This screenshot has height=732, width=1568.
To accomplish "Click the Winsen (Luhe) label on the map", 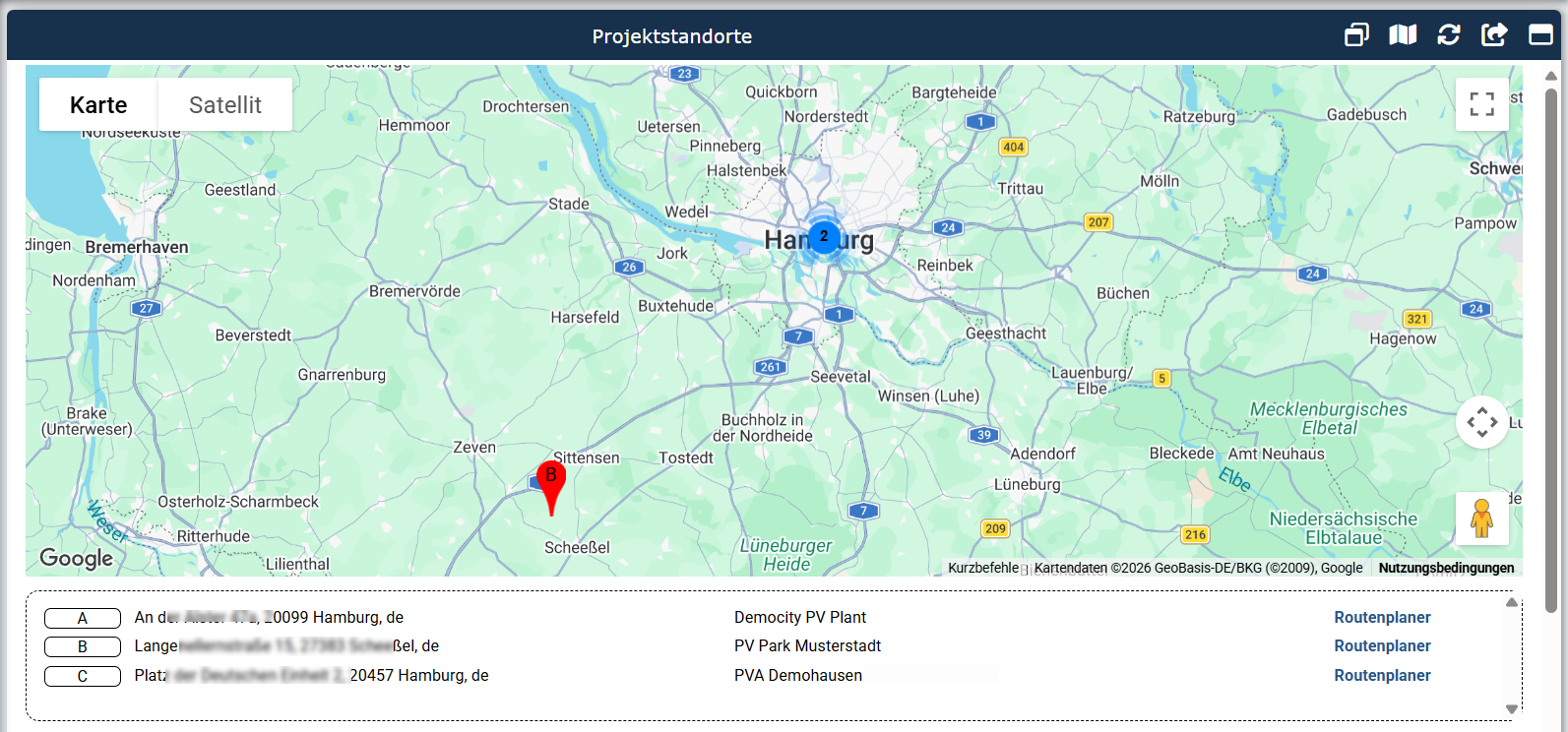I will point(928,396).
